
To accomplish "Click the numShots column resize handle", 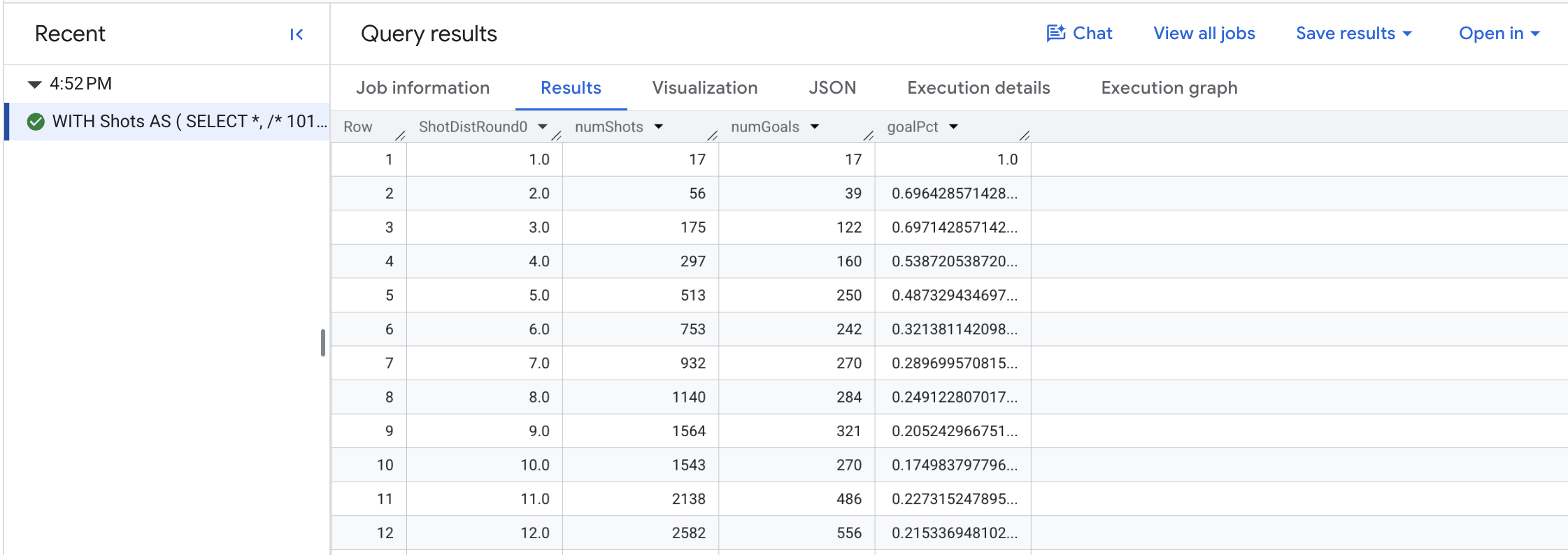I will click(713, 135).
